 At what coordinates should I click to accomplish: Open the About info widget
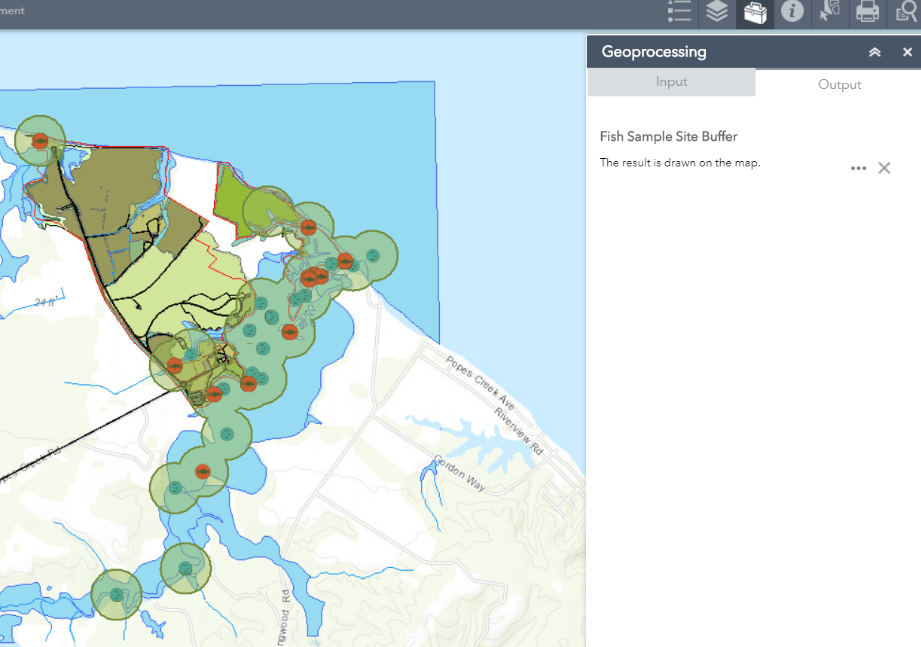(x=792, y=12)
